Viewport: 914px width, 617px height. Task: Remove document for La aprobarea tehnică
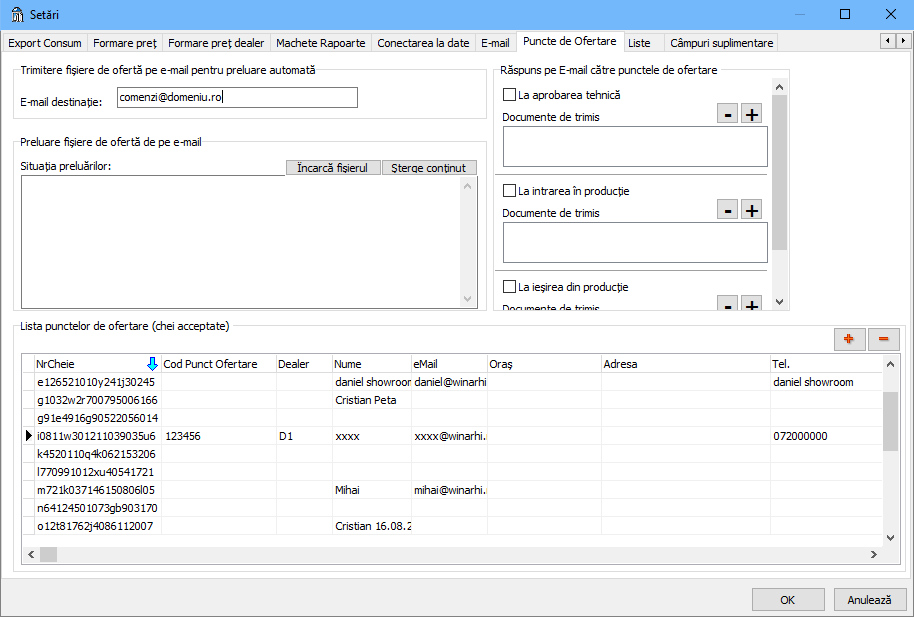click(728, 114)
